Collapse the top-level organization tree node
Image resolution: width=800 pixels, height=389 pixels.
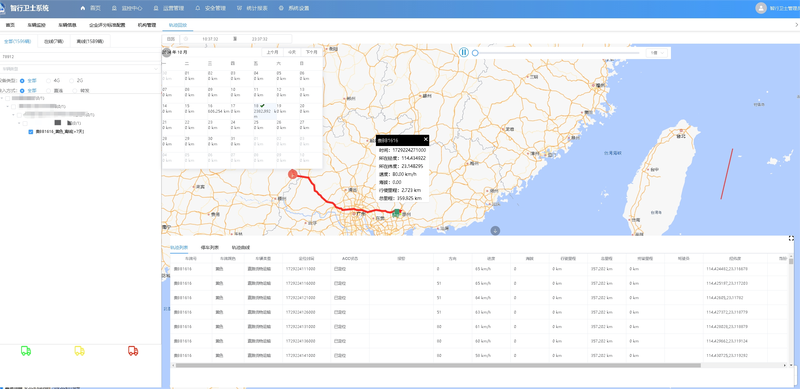tap(2, 98)
